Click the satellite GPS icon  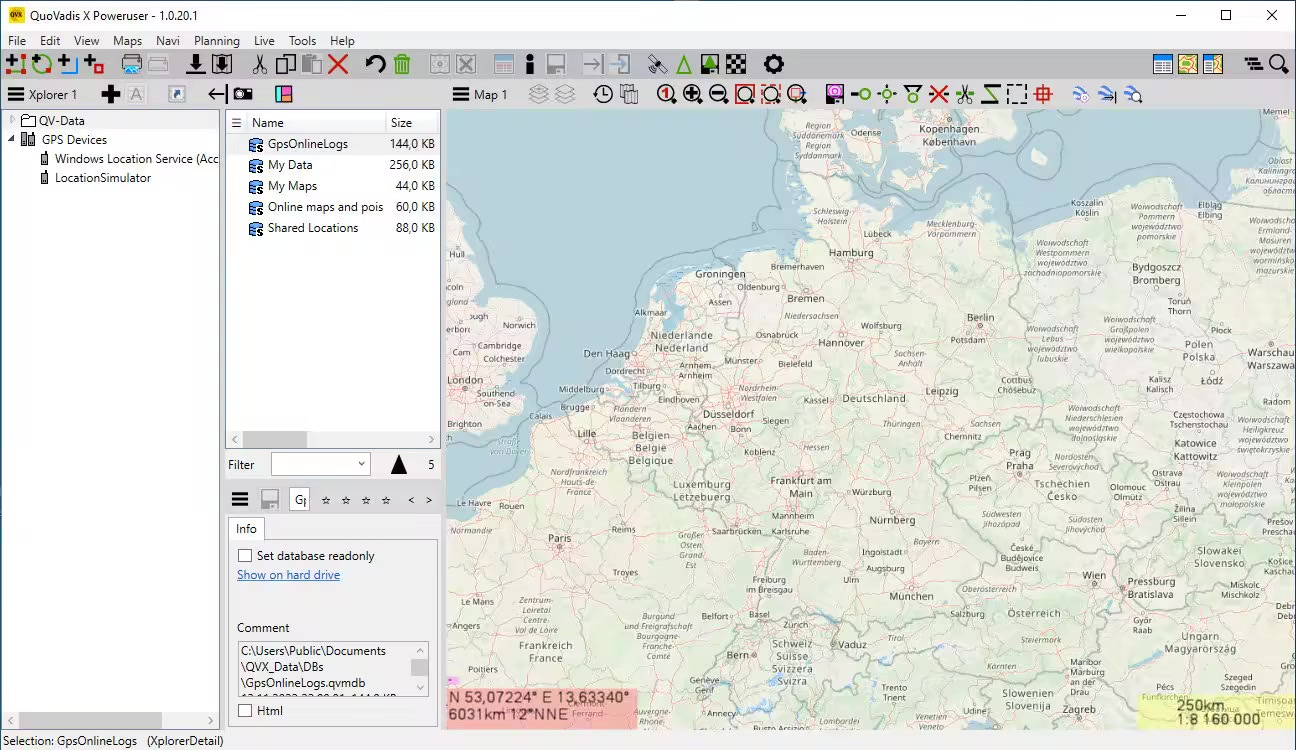pos(657,65)
